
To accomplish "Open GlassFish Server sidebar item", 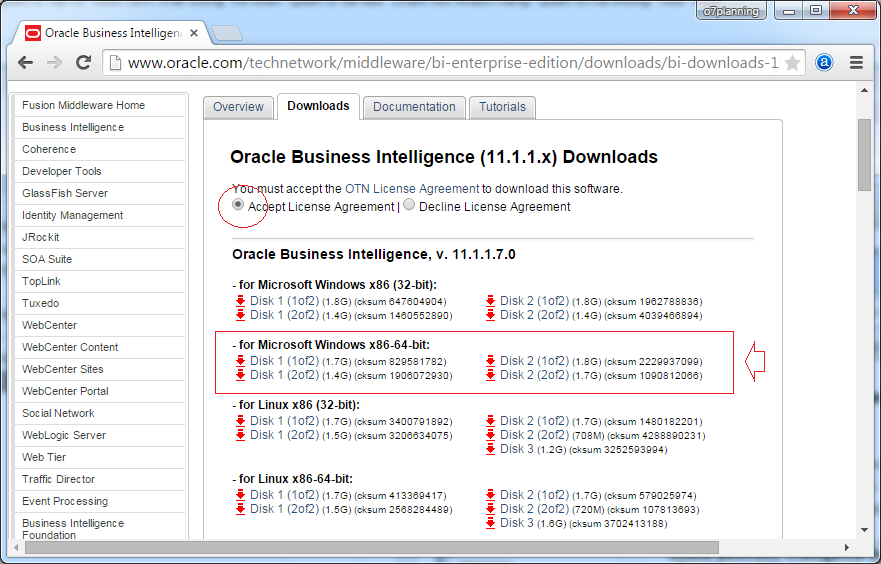I will (x=100, y=193).
